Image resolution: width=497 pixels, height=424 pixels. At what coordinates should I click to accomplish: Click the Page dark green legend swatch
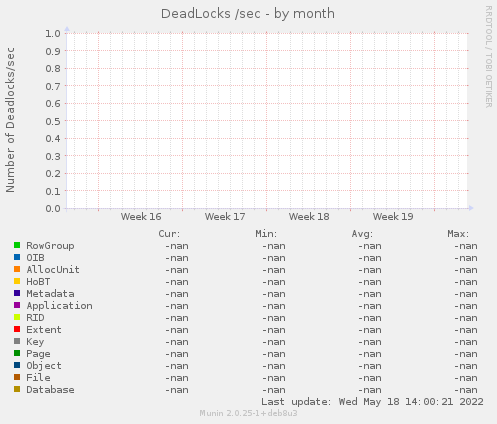(x=17, y=353)
